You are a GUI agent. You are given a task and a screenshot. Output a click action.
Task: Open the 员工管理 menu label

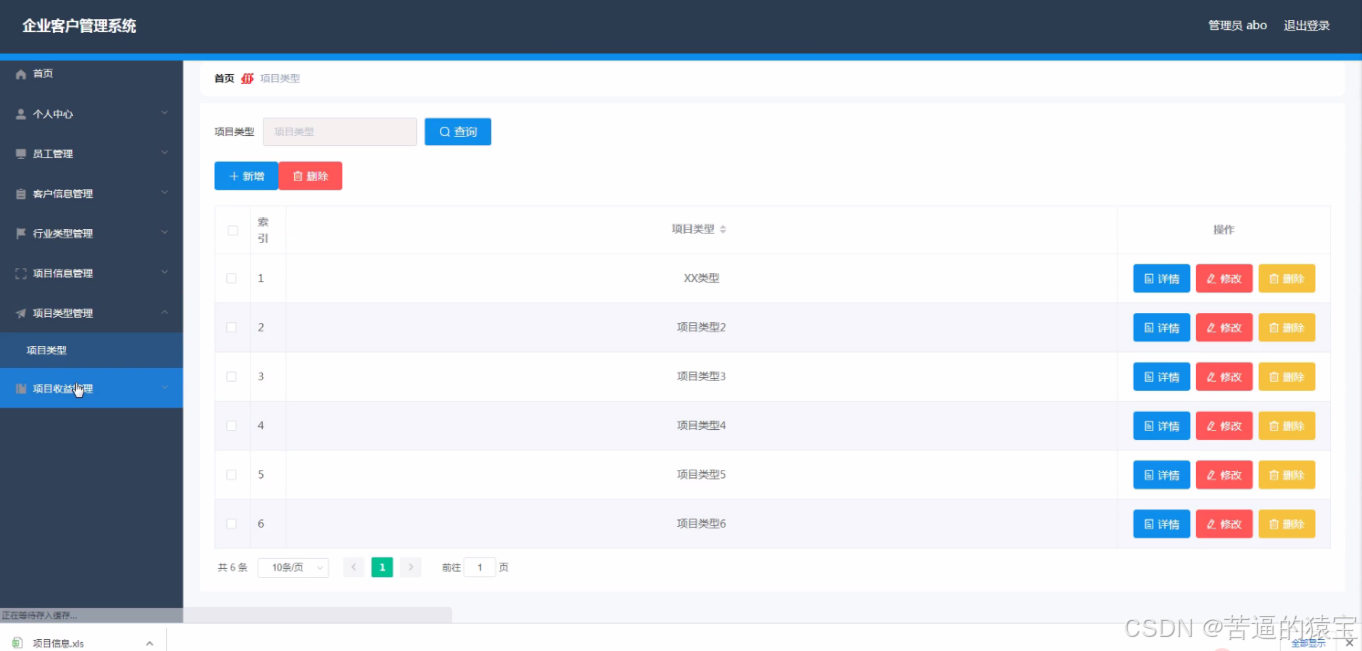tap(53, 154)
